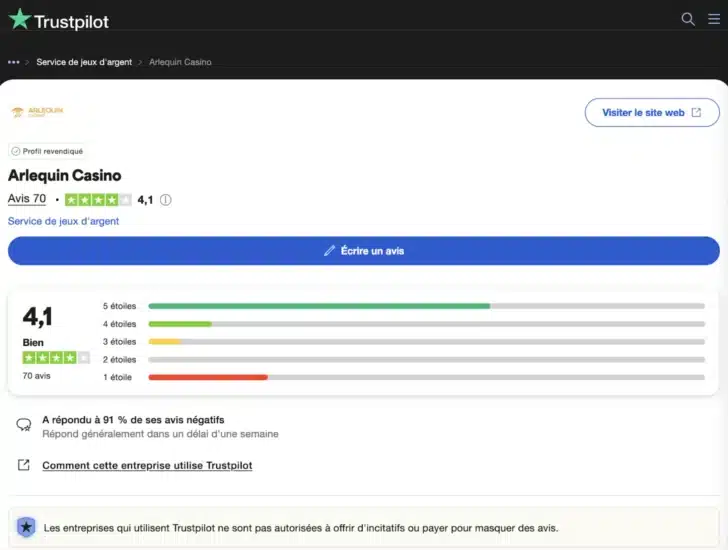This screenshot has width=728, height=550.
Task: Click the Arlequin Casino company logo
Action: pos(37,112)
